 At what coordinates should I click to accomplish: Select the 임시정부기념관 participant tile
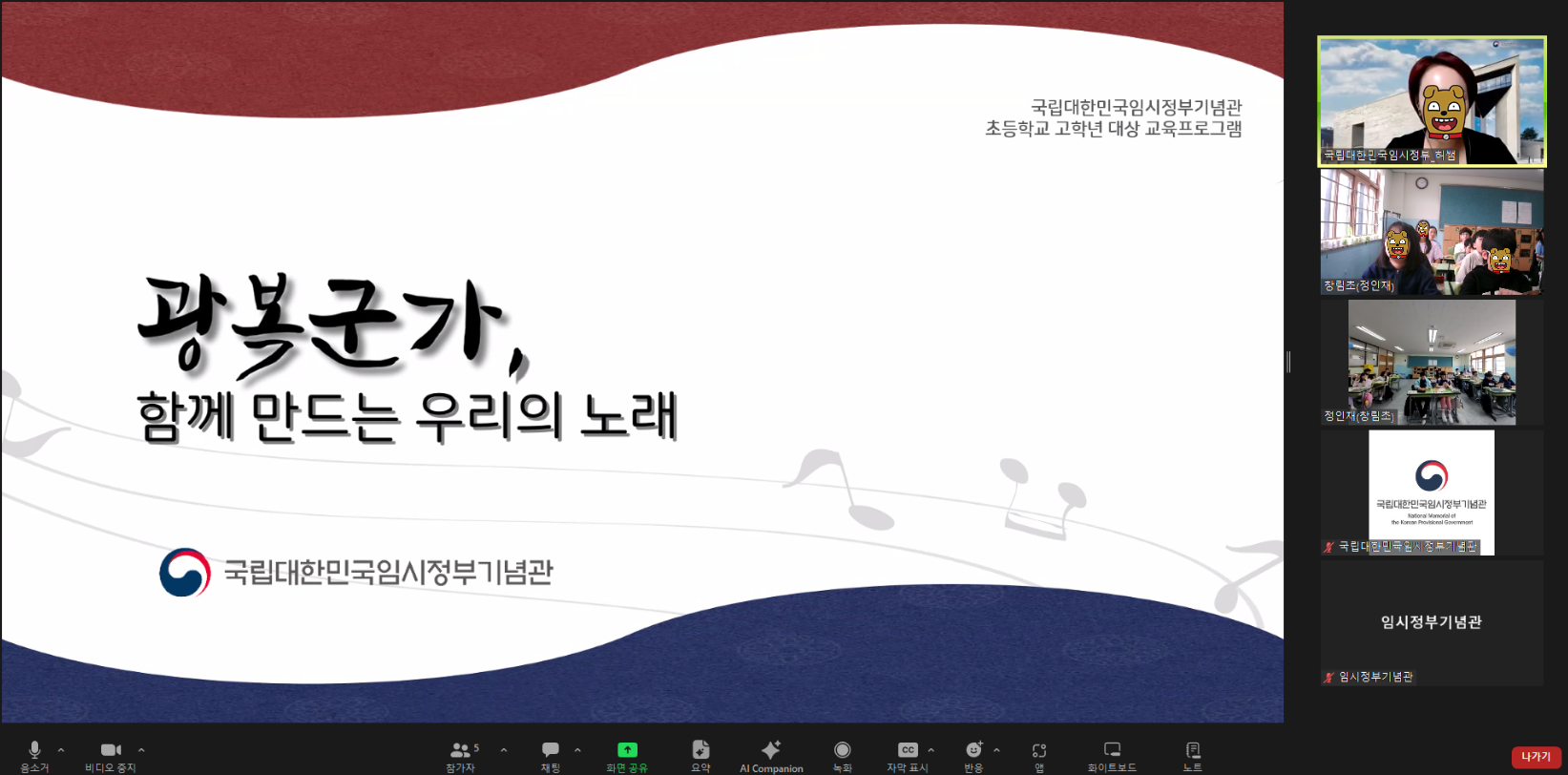[1432, 623]
